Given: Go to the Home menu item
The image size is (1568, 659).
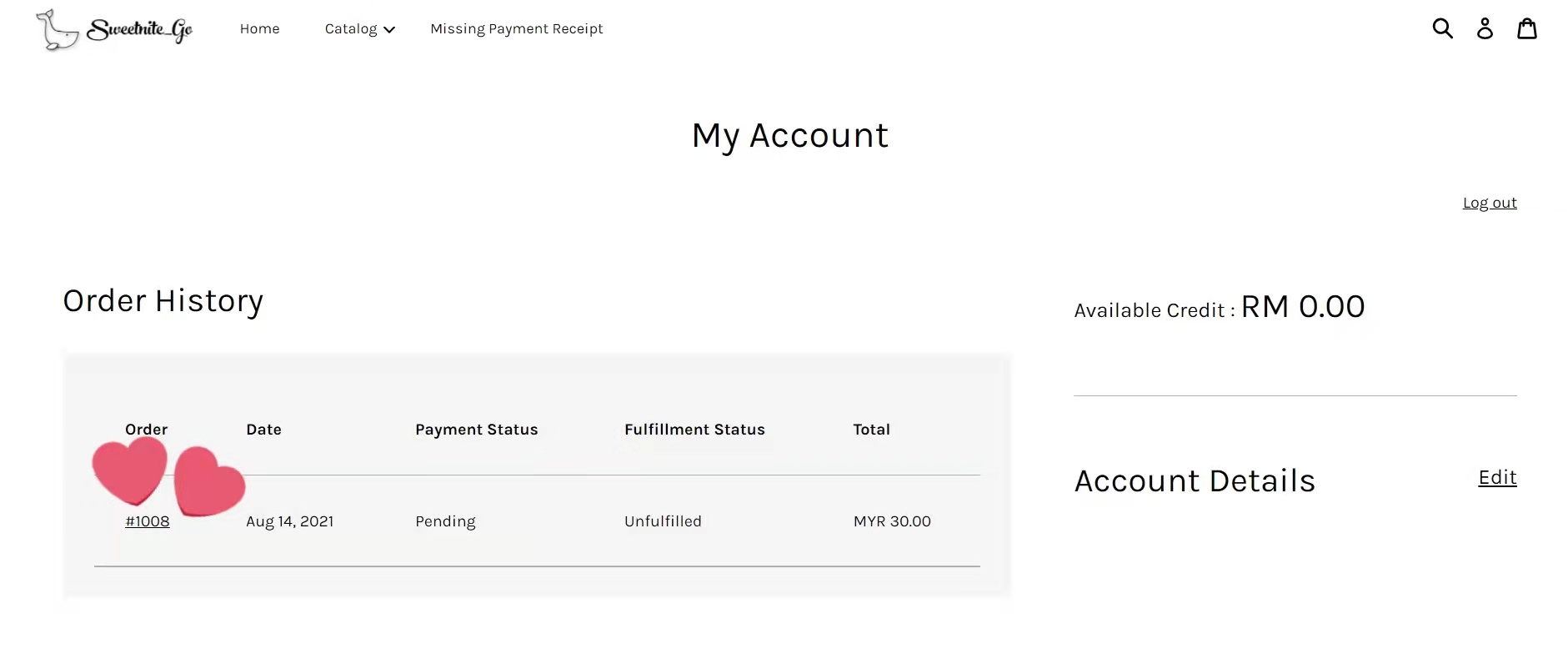Looking at the screenshot, I should pos(259,28).
